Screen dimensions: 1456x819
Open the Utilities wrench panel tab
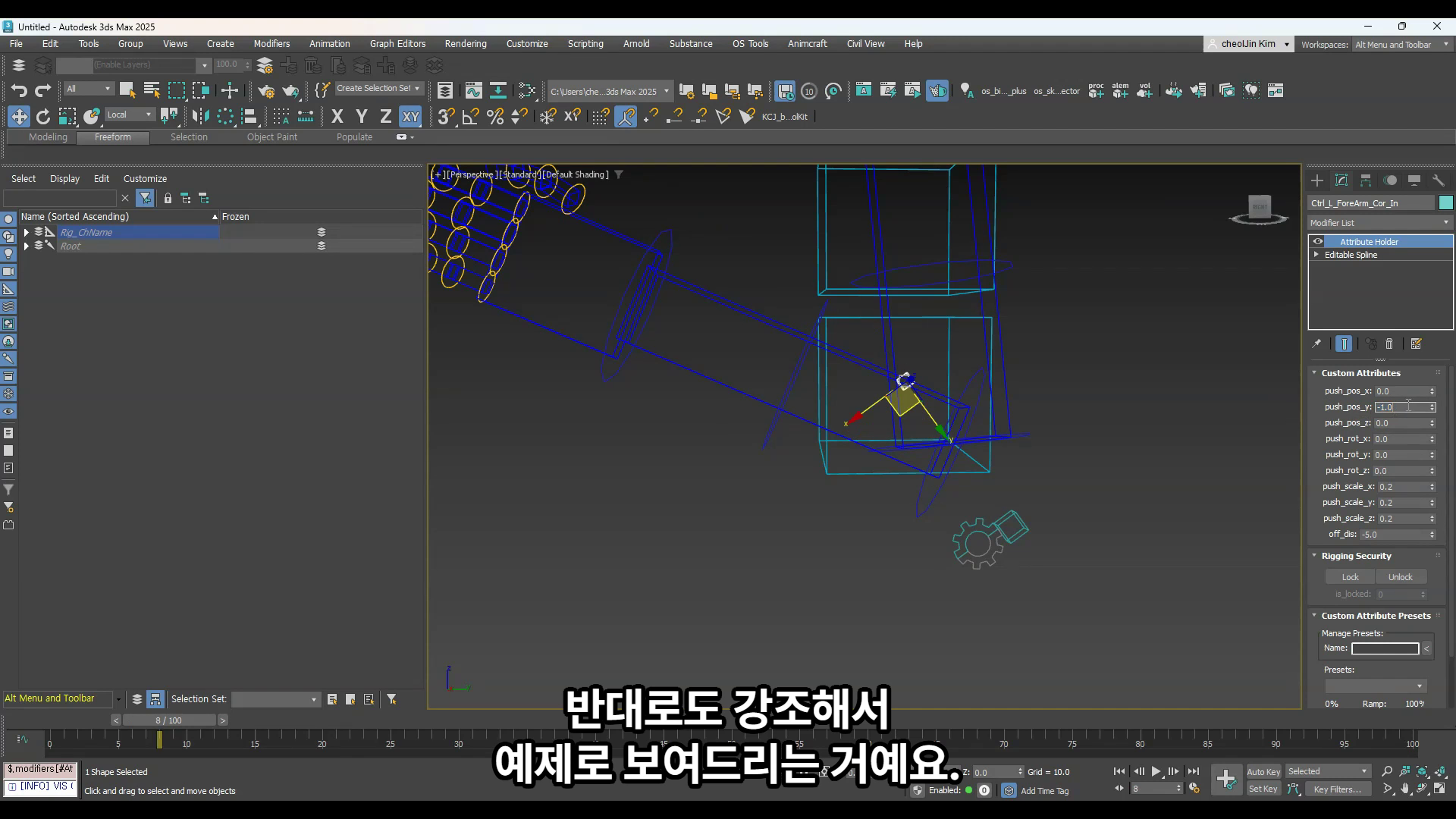(x=1439, y=180)
